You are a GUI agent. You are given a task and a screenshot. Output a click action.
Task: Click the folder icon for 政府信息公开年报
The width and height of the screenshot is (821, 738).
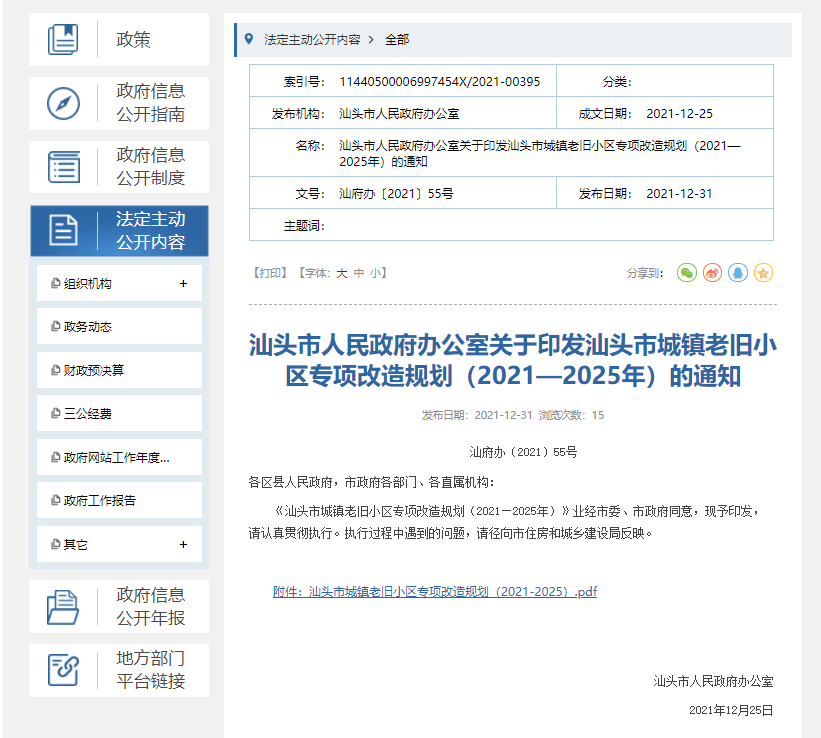click(63, 607)
